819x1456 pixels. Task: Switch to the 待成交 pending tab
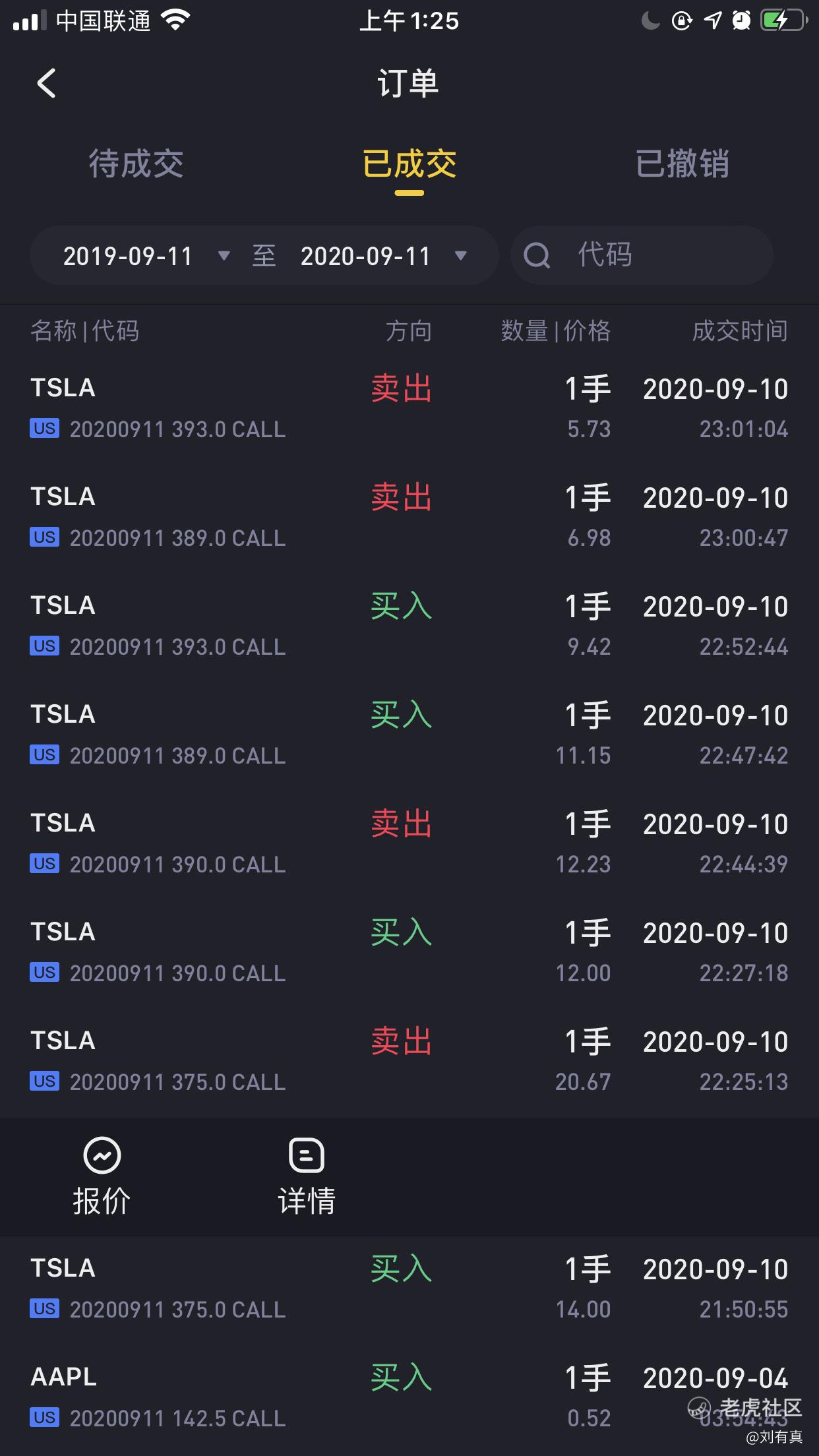(x=136, y=164)
